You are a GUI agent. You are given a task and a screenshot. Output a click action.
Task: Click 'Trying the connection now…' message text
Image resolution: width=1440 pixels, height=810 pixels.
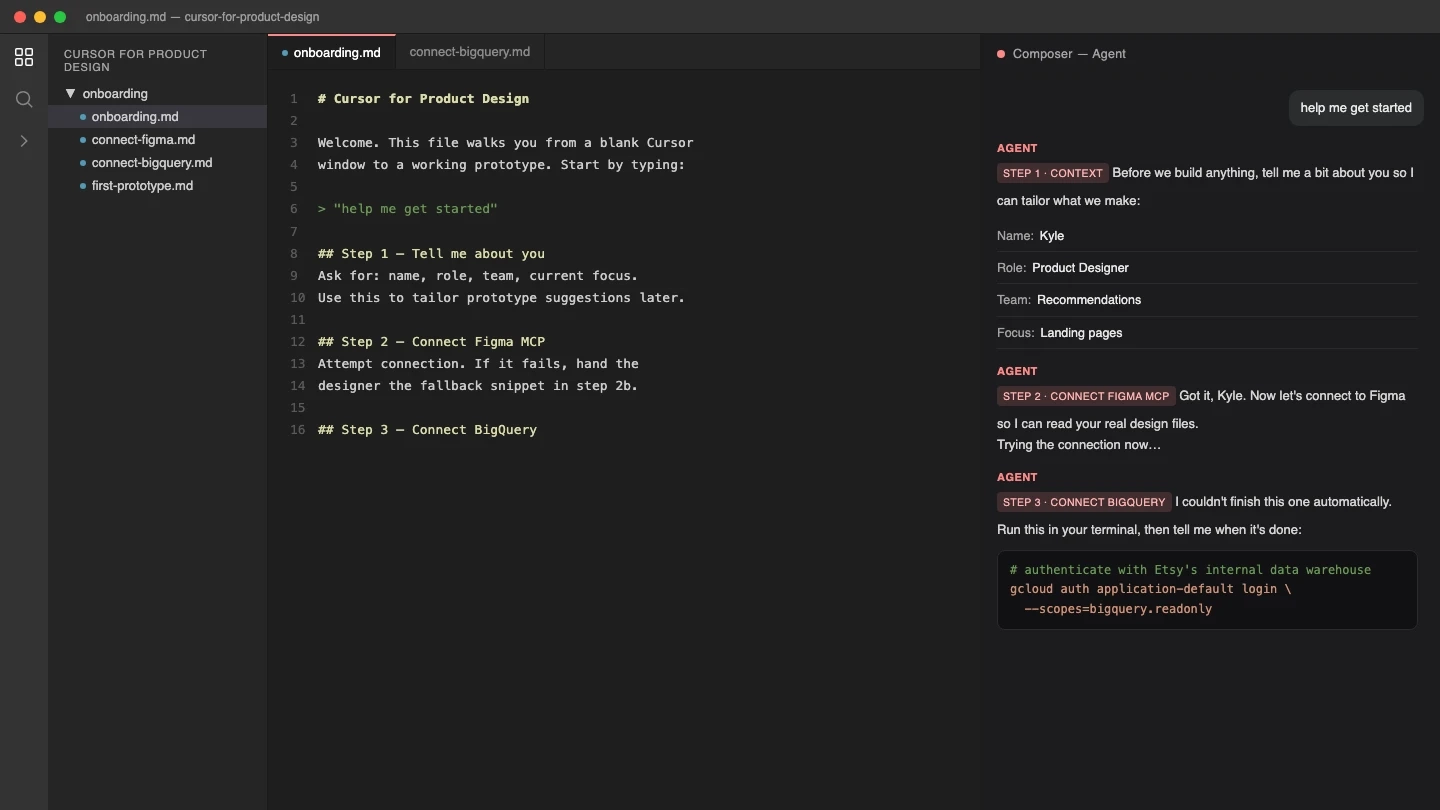click(1079, 445)
